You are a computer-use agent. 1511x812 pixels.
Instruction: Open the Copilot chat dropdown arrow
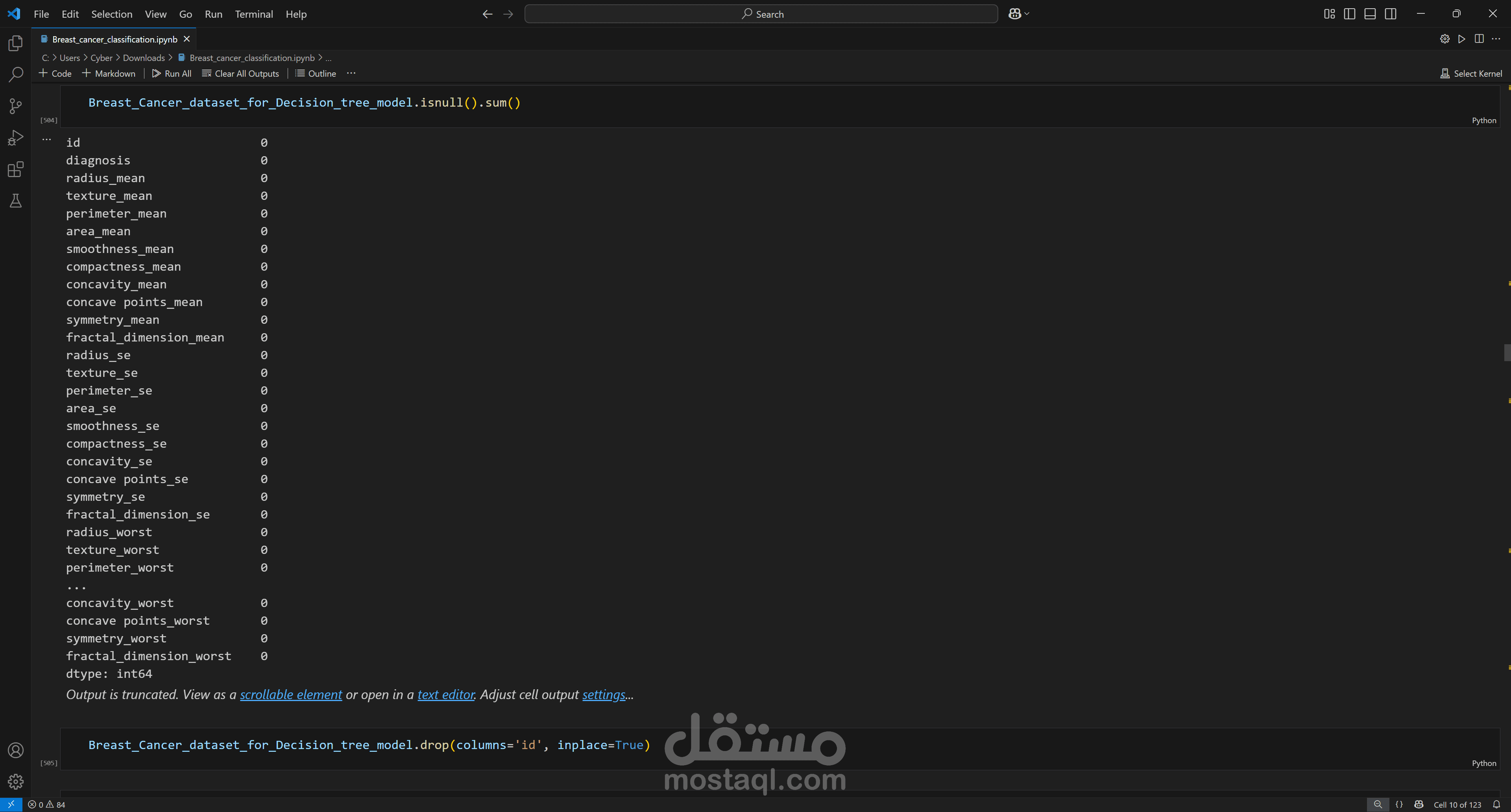1027,14
